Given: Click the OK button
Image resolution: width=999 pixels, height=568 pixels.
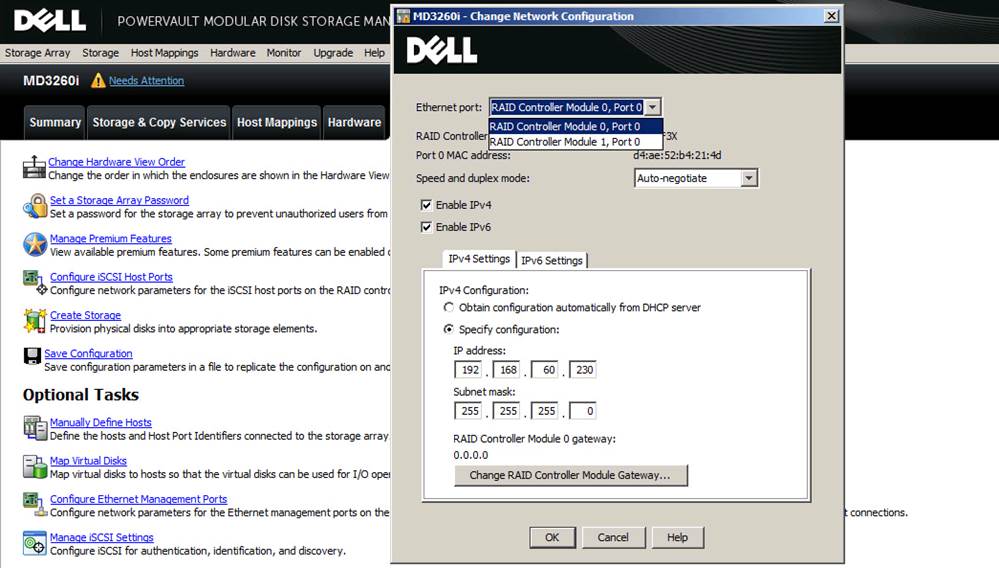Looking at the screenshot, I should (x=552, y=537).
